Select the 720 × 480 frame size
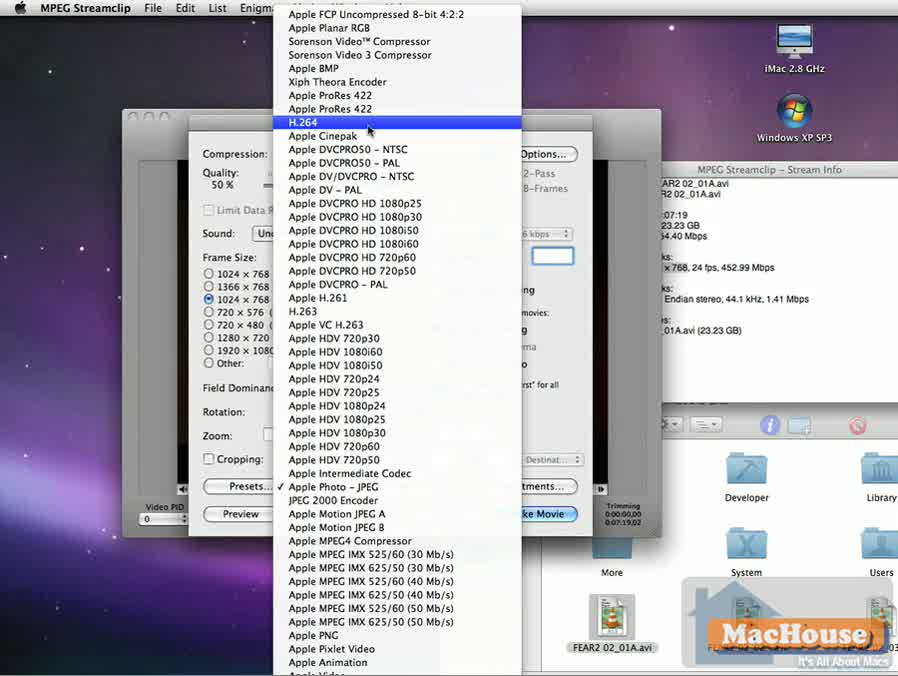Viewport: 898px width, 676px height. click(208, 325)
